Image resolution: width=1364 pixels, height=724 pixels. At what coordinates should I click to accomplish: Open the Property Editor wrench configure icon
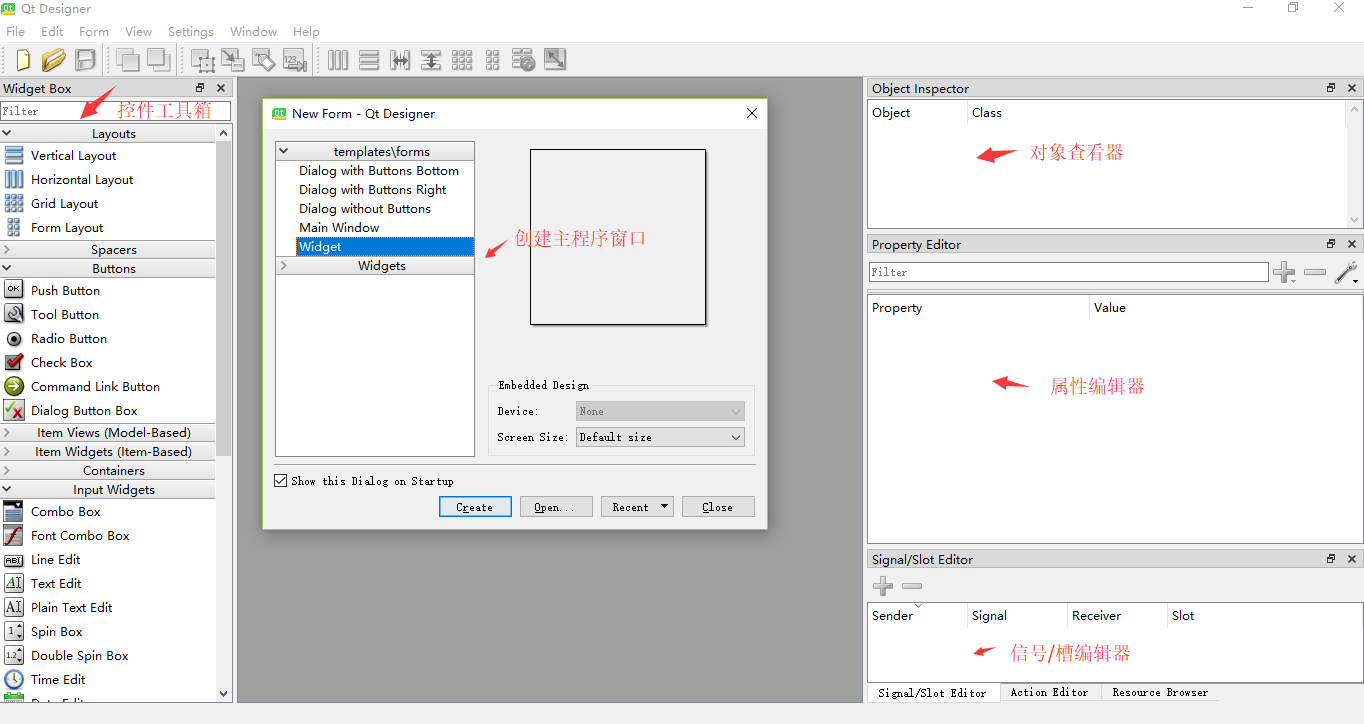tap(1347, 272)
